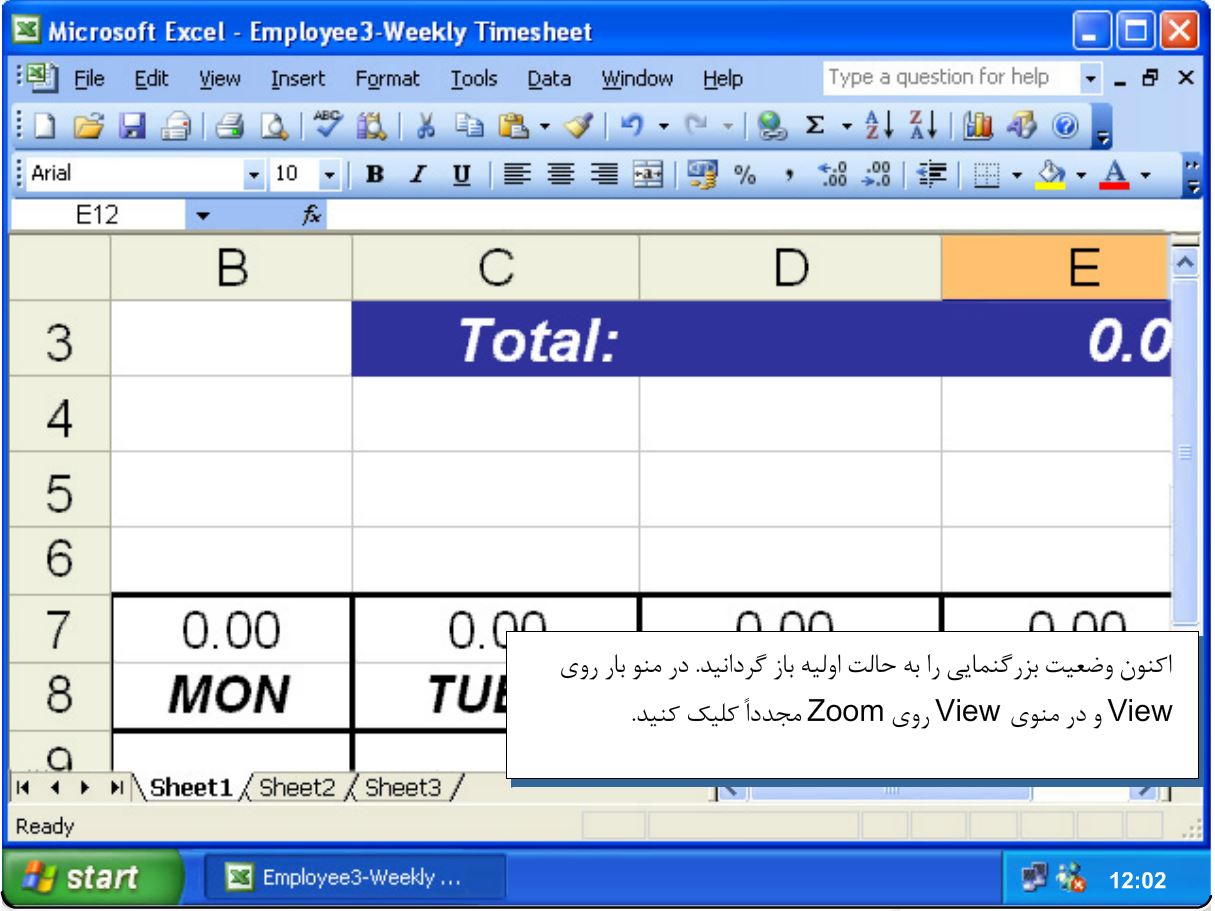Viewport: 1215px width, 911px height.
Task: Open the Data menu
Action: point(549,79)
